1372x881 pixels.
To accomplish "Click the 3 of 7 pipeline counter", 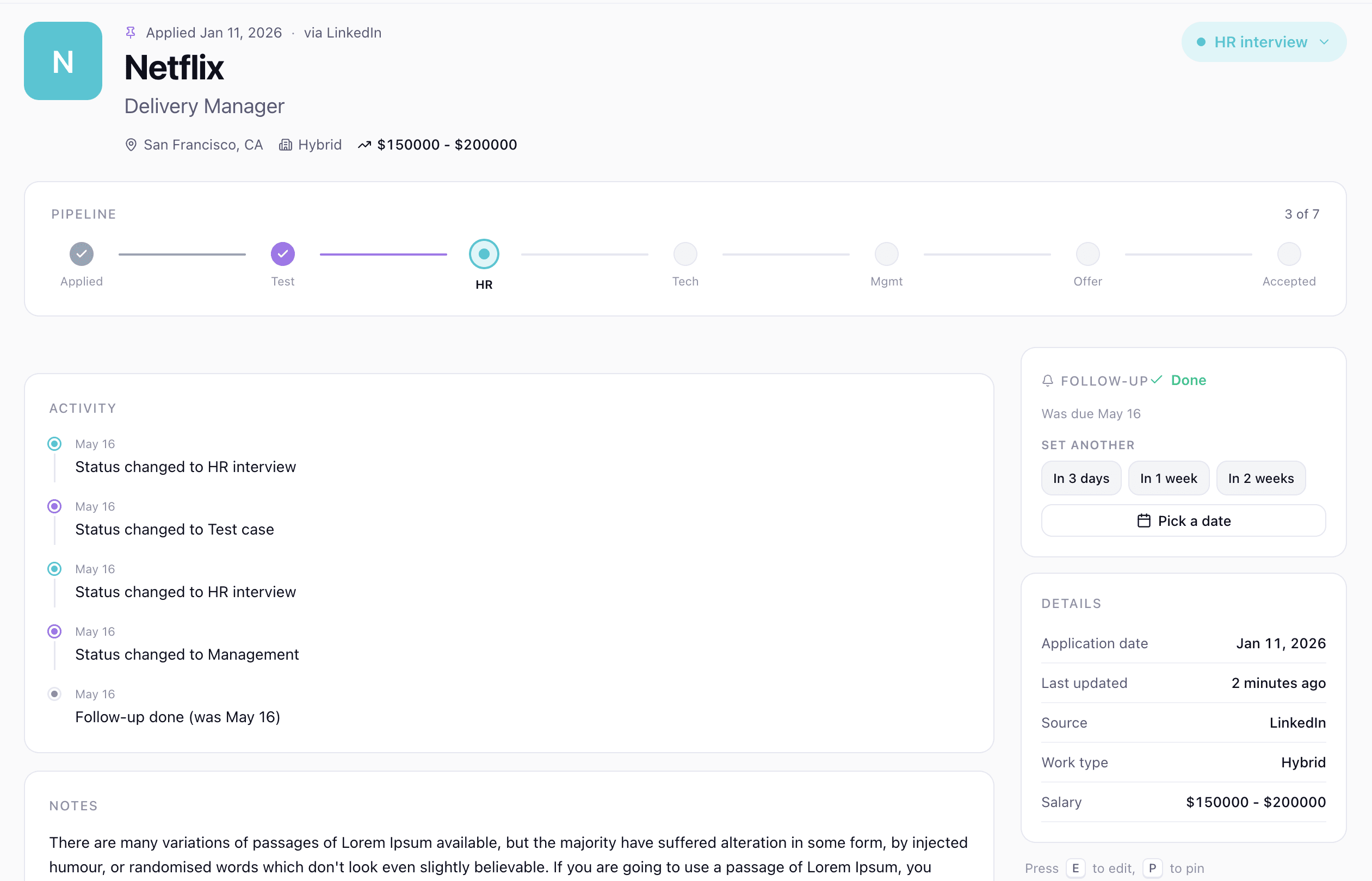I will point(1302,214).
